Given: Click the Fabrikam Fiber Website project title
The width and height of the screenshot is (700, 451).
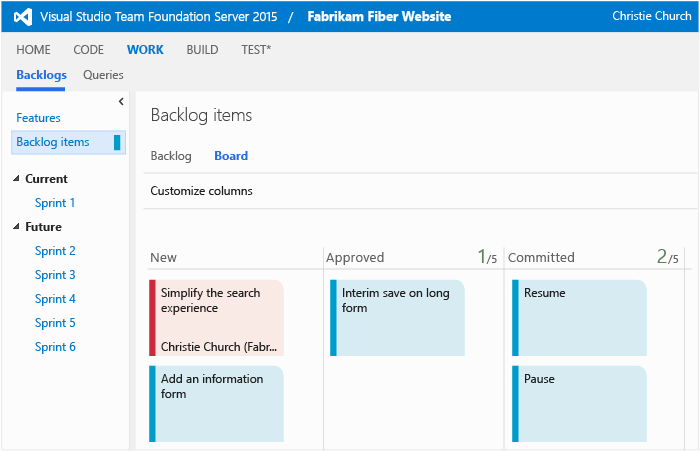Looking at the screenshot, I should click(379, 17).
